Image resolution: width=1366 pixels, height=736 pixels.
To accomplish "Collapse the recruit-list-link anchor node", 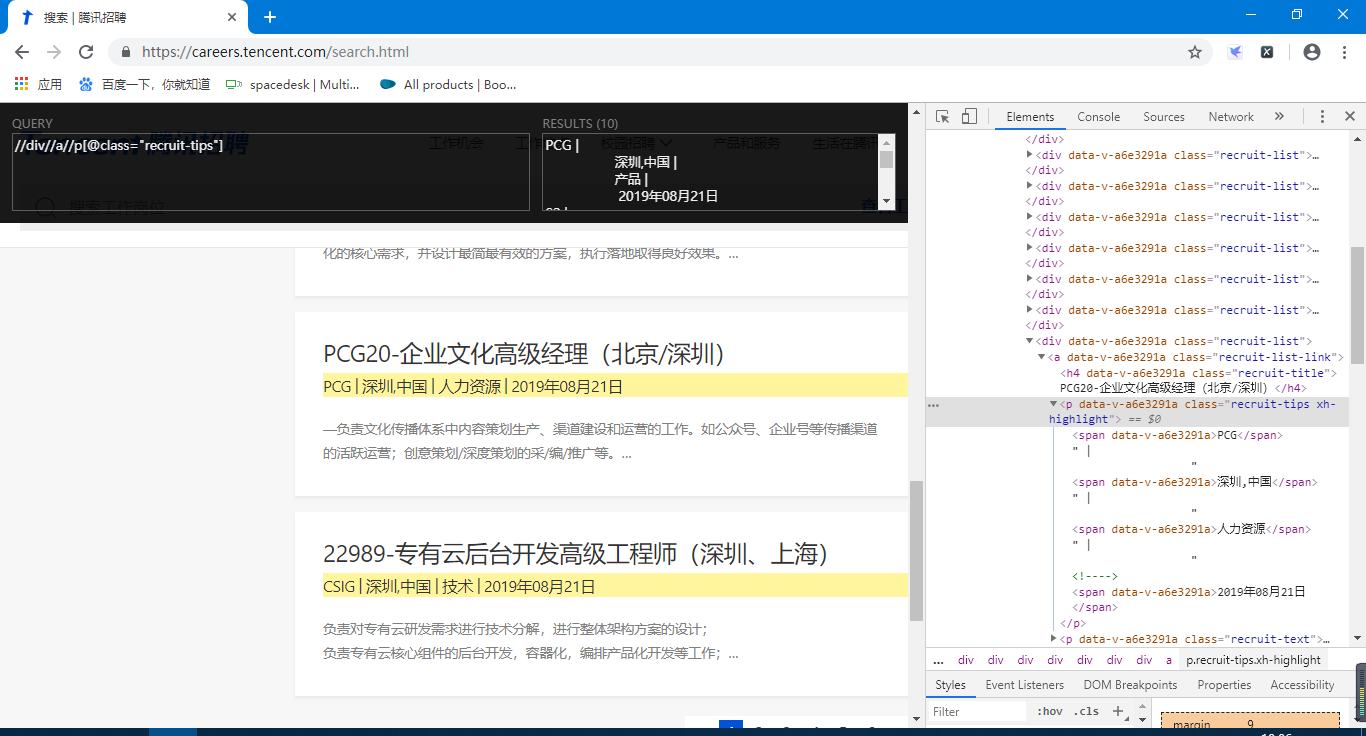I will point(1041,357).
